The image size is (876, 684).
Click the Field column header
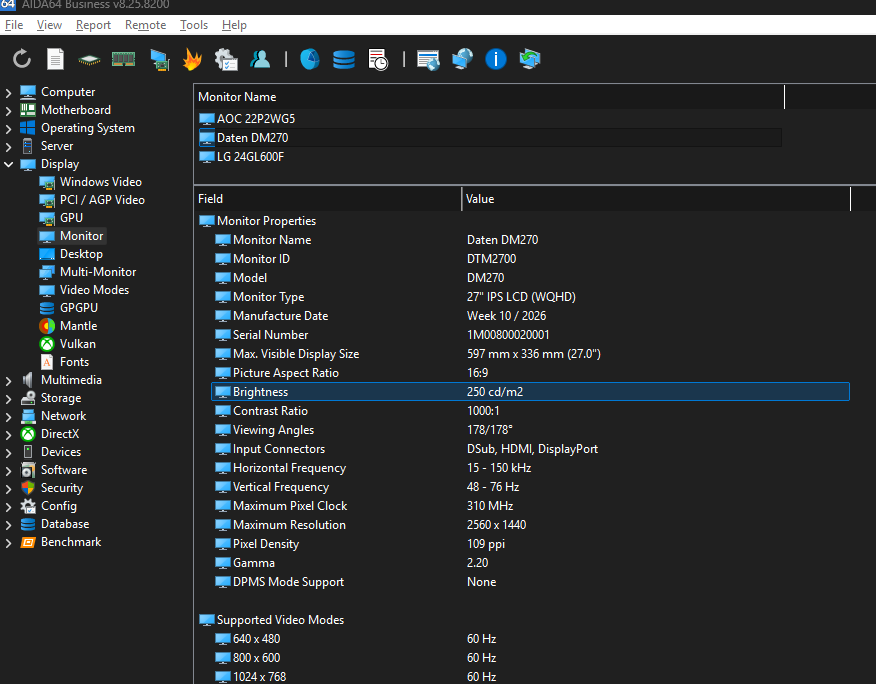211,199
